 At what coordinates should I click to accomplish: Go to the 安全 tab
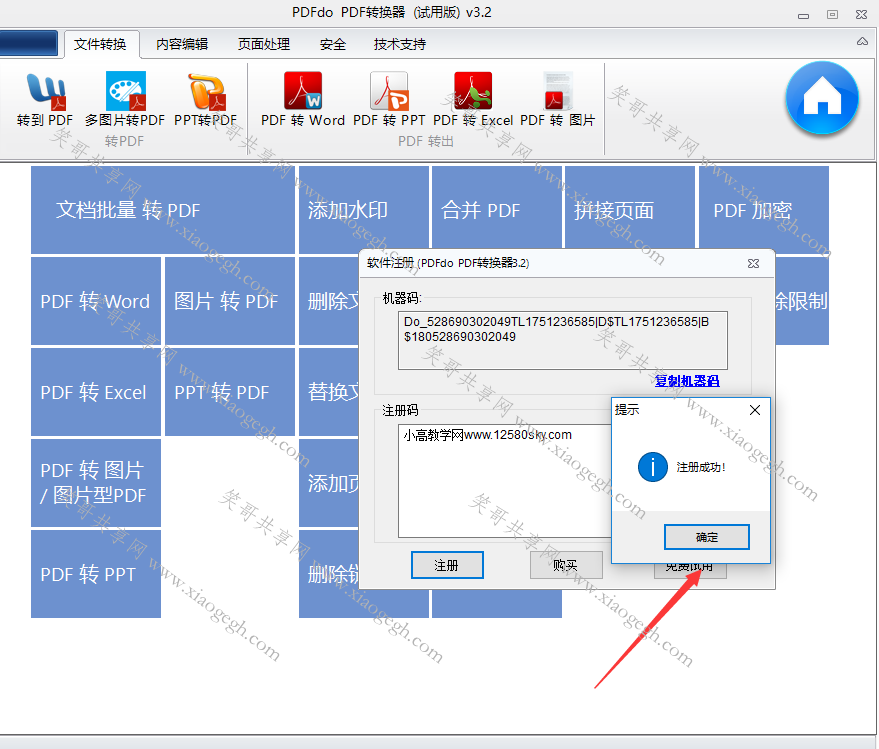[x=332, y=44]
